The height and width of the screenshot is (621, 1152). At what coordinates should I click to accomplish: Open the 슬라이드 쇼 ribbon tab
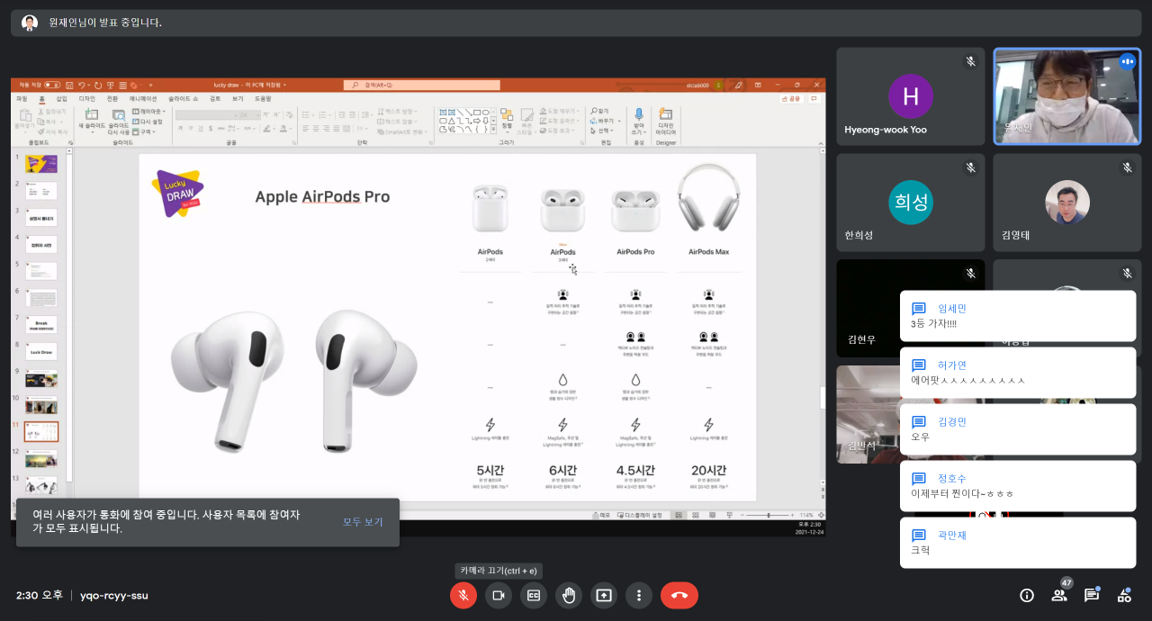(183, 99)
